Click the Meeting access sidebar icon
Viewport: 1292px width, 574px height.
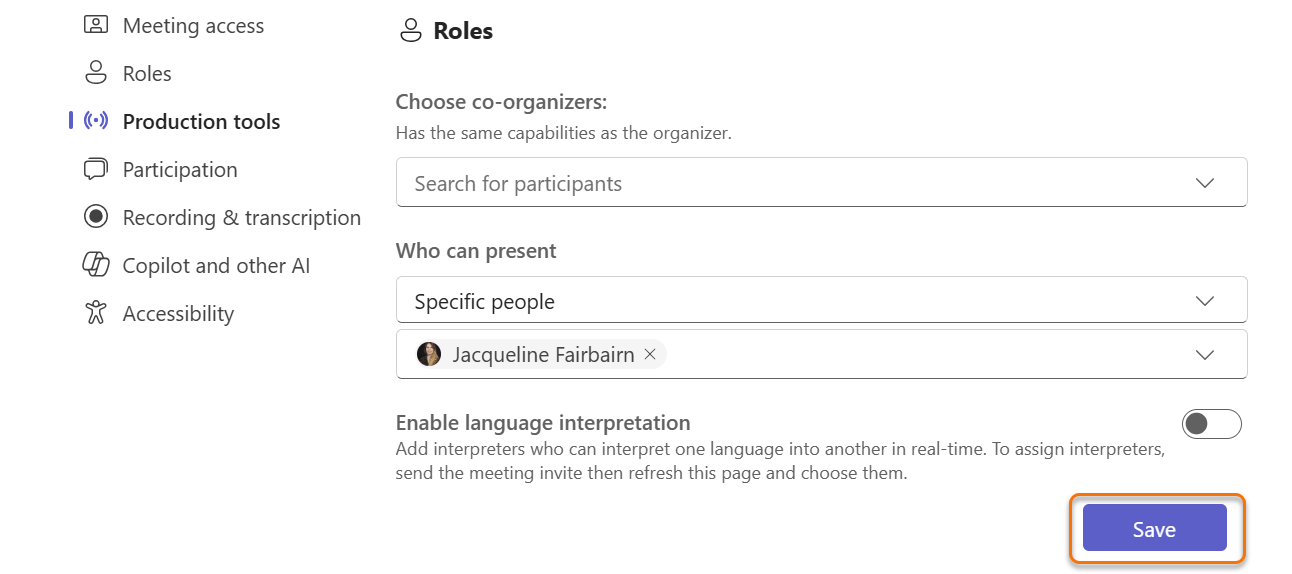pyautogui.click(x=96, y=25)
